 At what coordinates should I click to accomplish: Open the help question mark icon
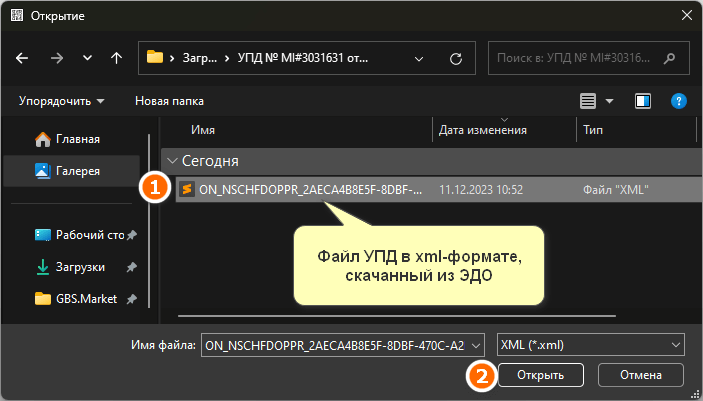(678, 101)
